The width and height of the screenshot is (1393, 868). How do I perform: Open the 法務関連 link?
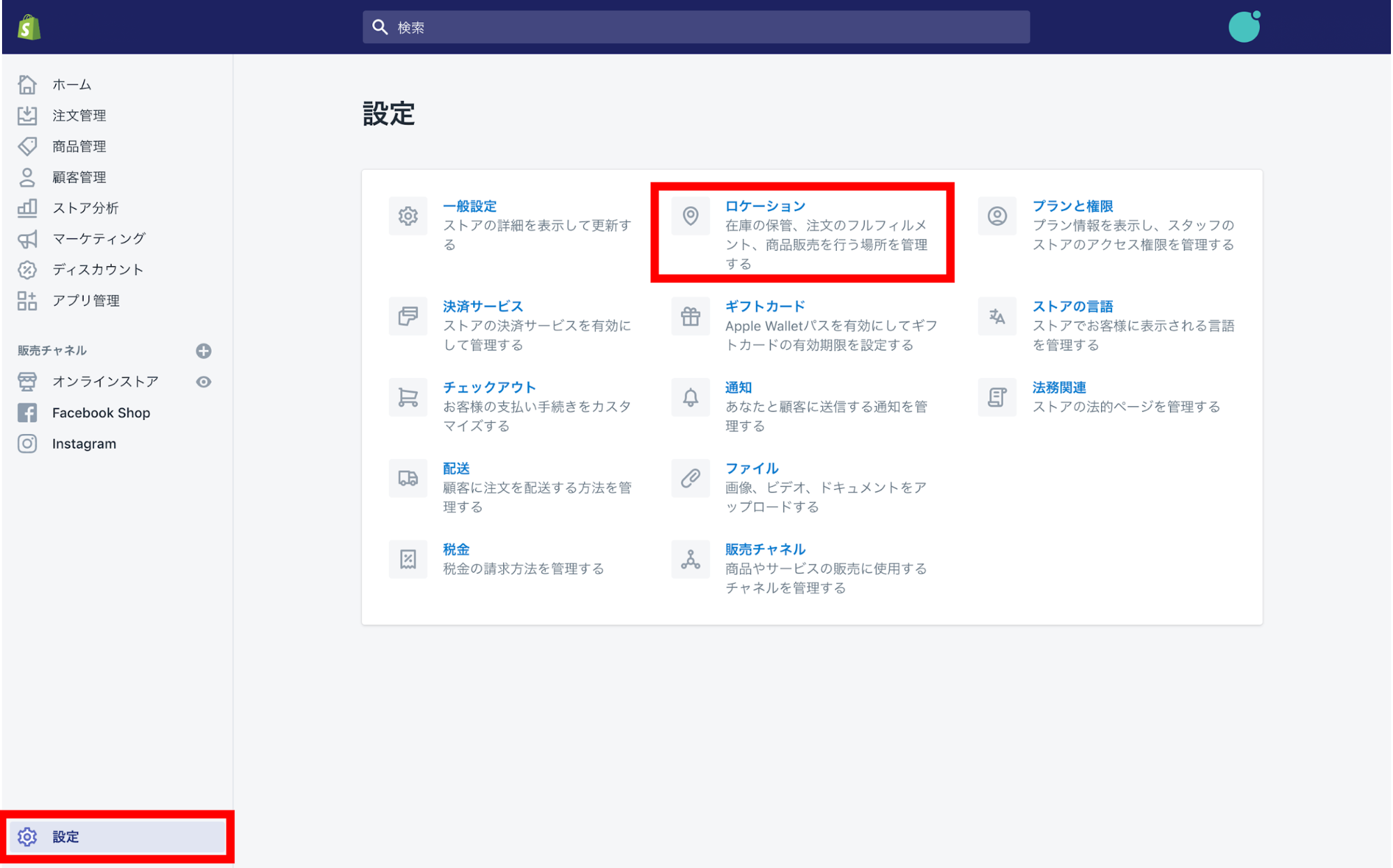(1059, 387)
